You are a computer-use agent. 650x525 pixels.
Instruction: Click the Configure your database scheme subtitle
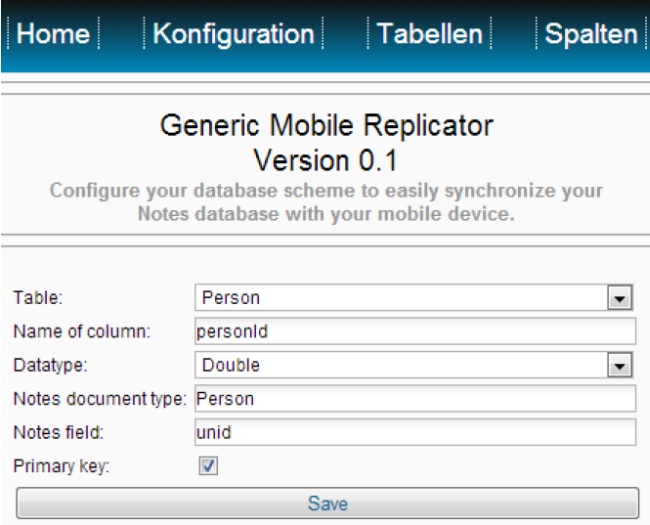click(326, 202)
